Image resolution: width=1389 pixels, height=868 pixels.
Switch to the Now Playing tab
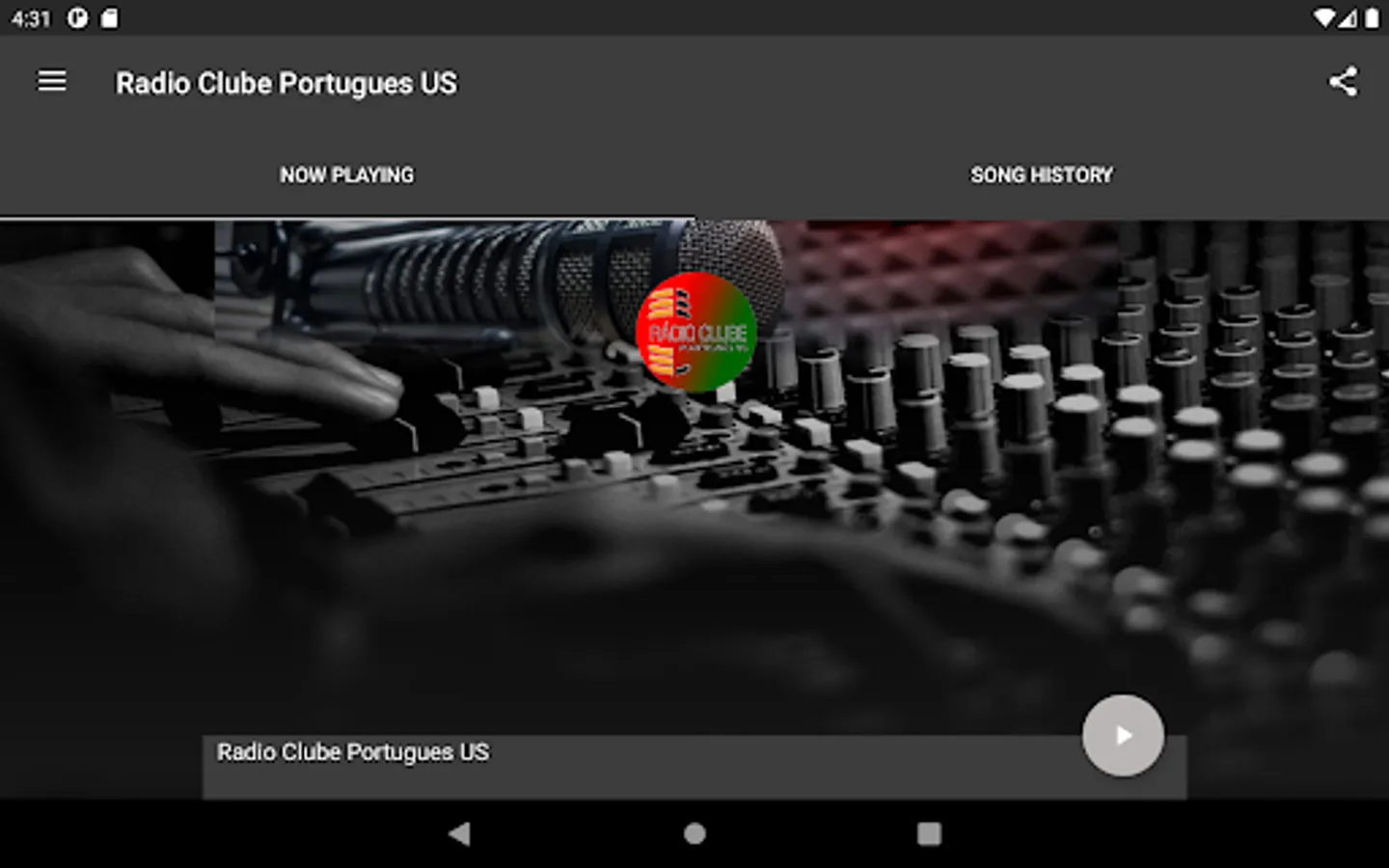tap(347, 175)
